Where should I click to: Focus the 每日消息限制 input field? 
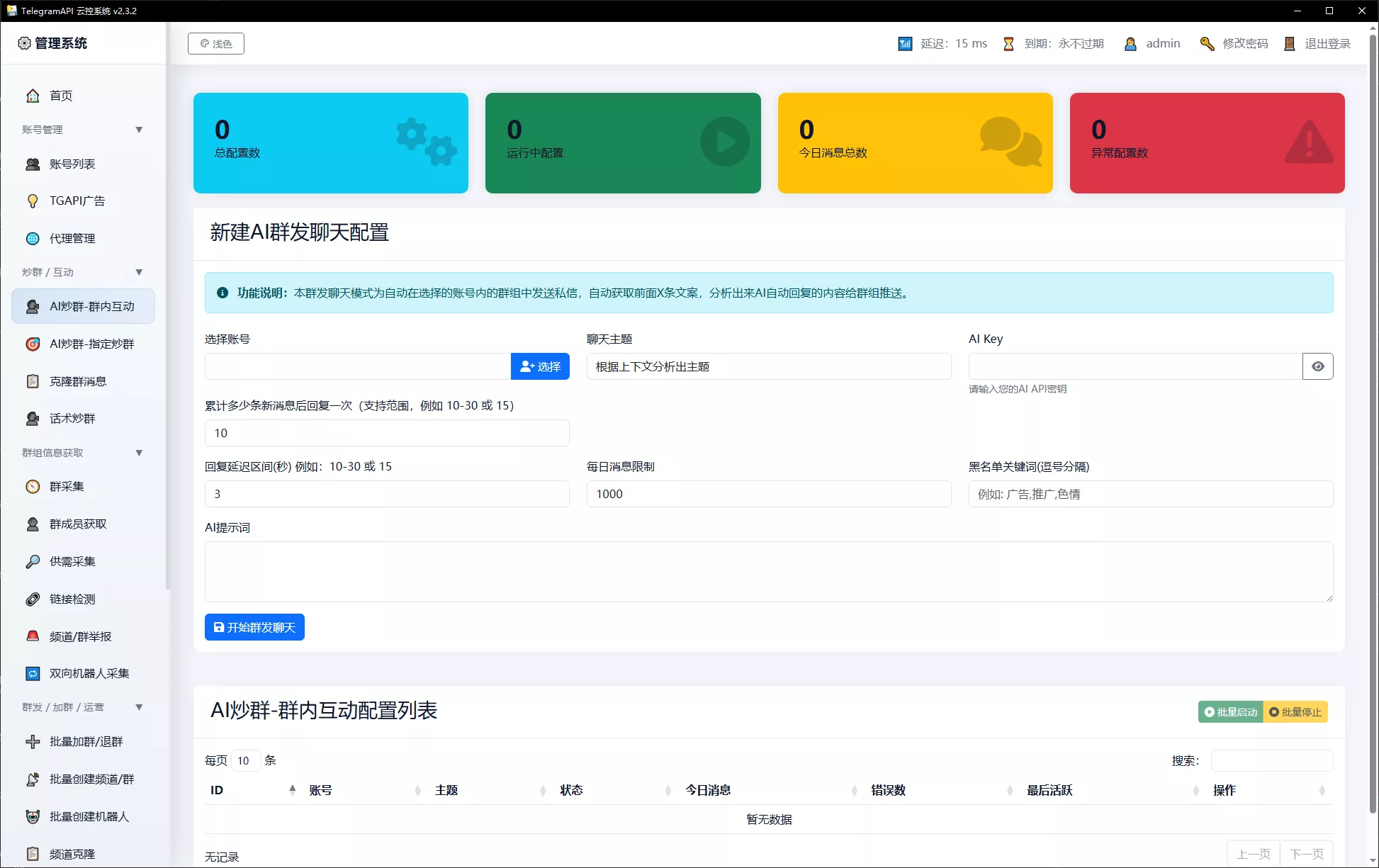[769, 494]
